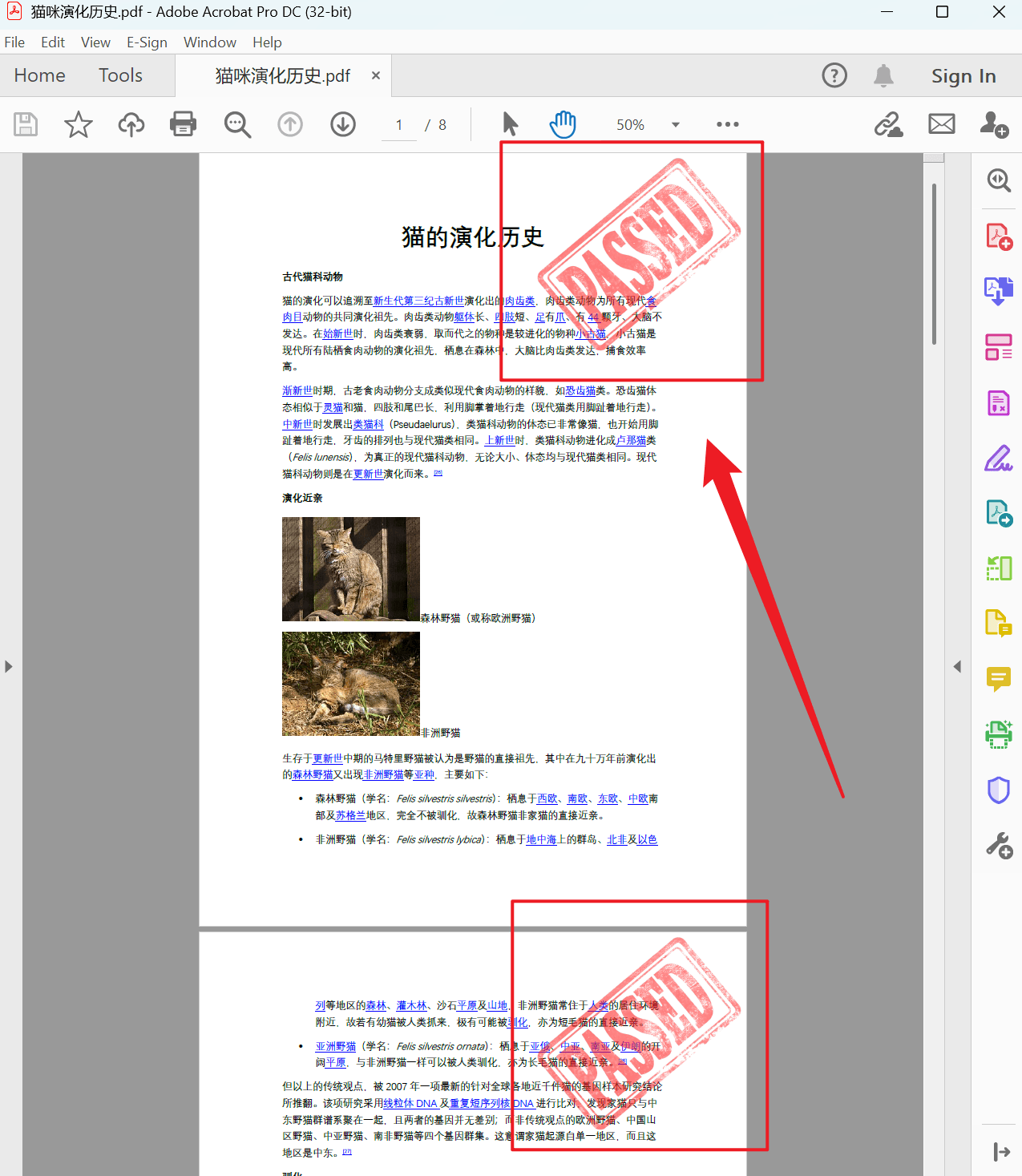
Task: Switch to the Selection tool
Action: [510, 124]
